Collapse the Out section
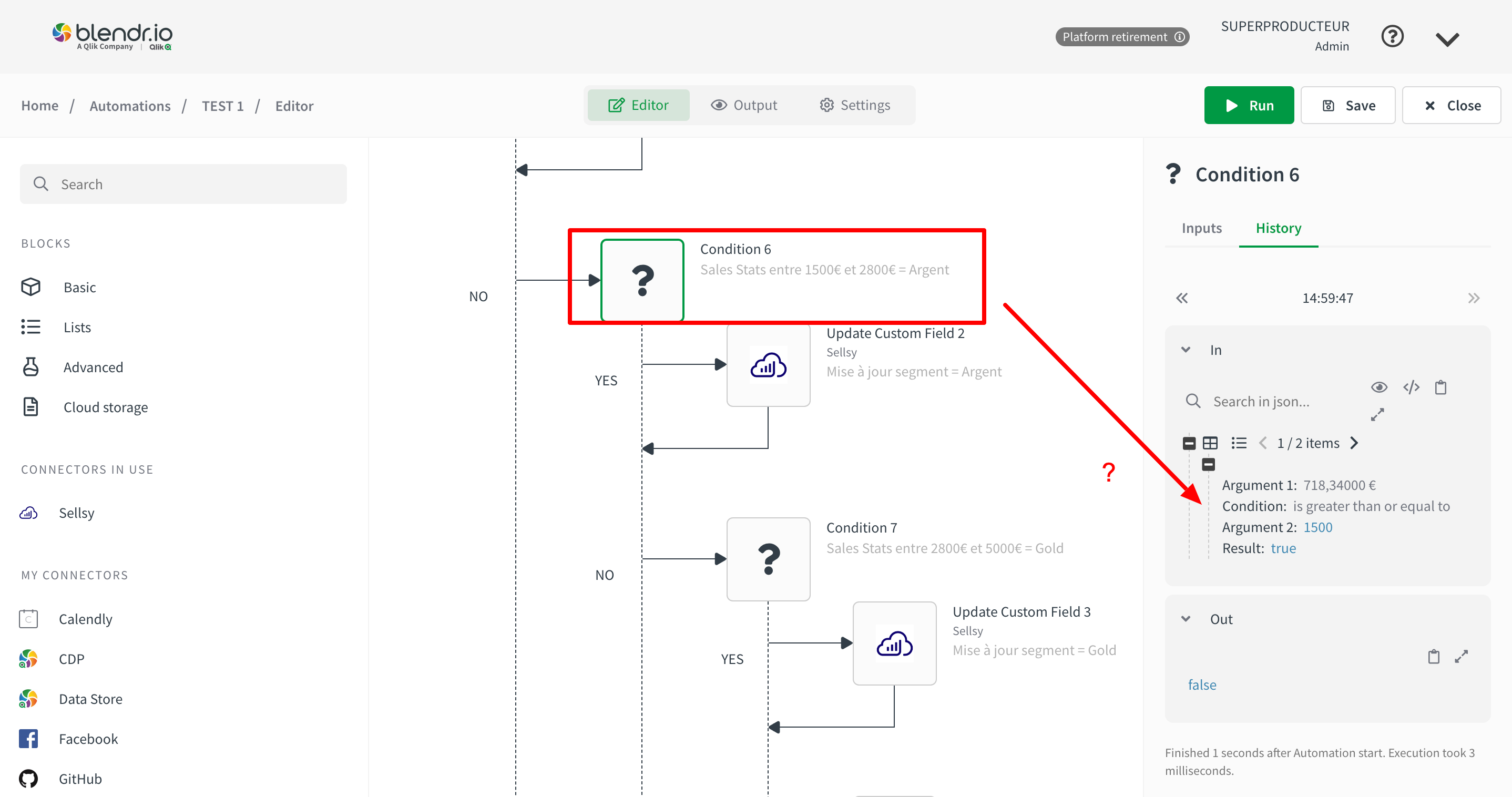Screen dimensions: 1512x797 click(1186, 618)
